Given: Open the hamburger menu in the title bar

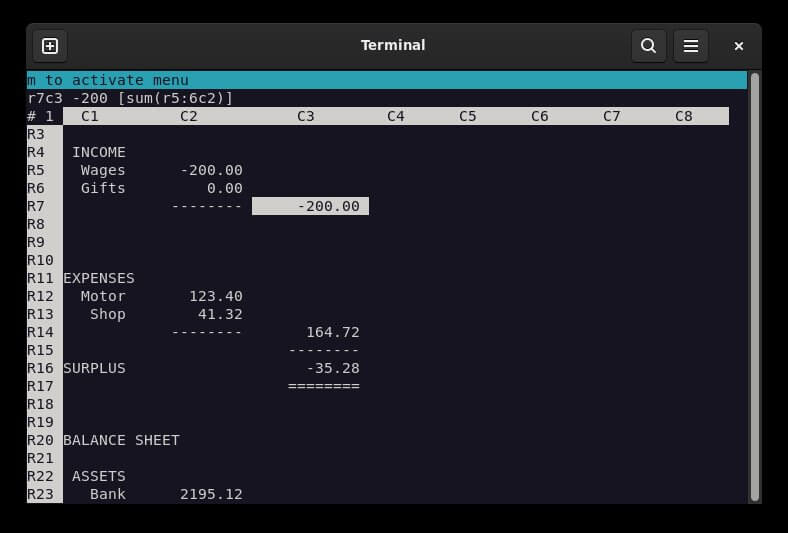Looking at the screenshot, I should (690, 46).
